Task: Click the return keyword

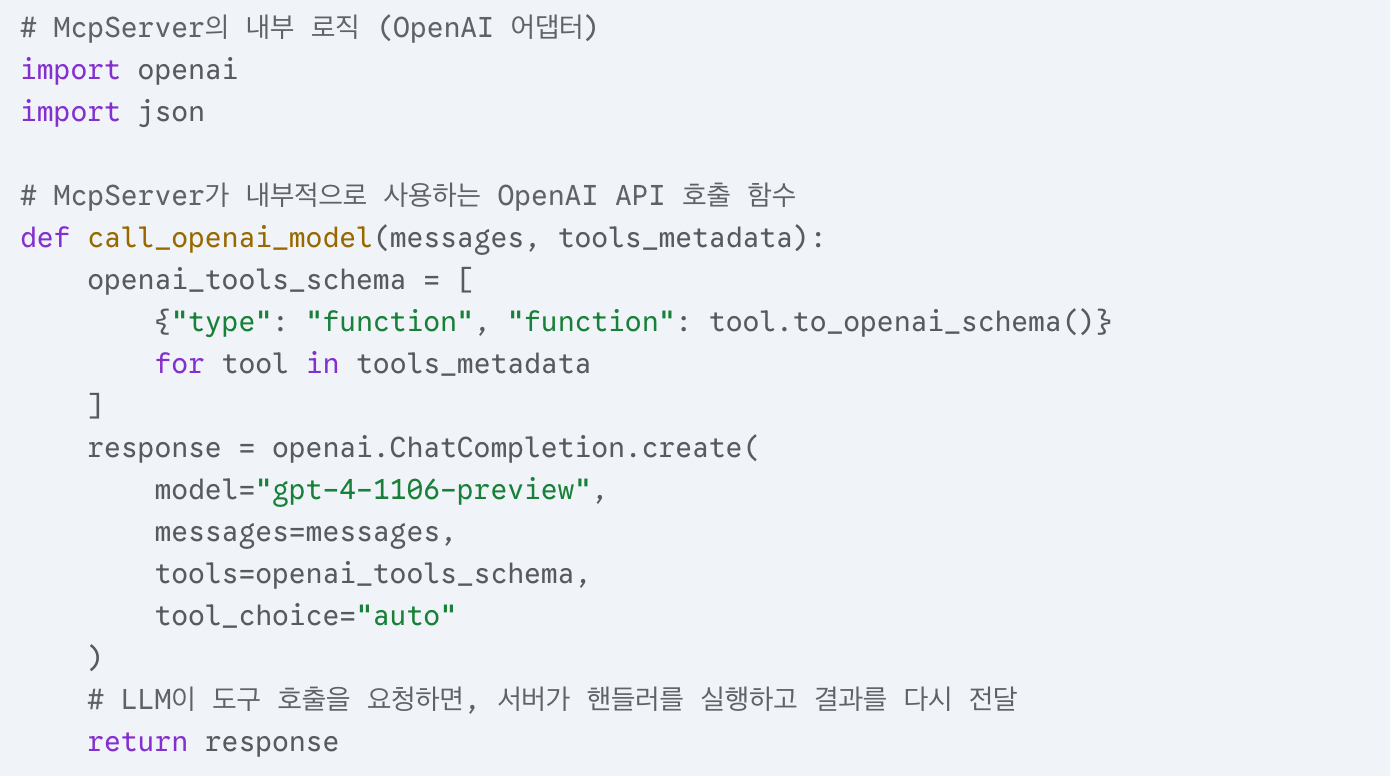Action: point(137,742)
